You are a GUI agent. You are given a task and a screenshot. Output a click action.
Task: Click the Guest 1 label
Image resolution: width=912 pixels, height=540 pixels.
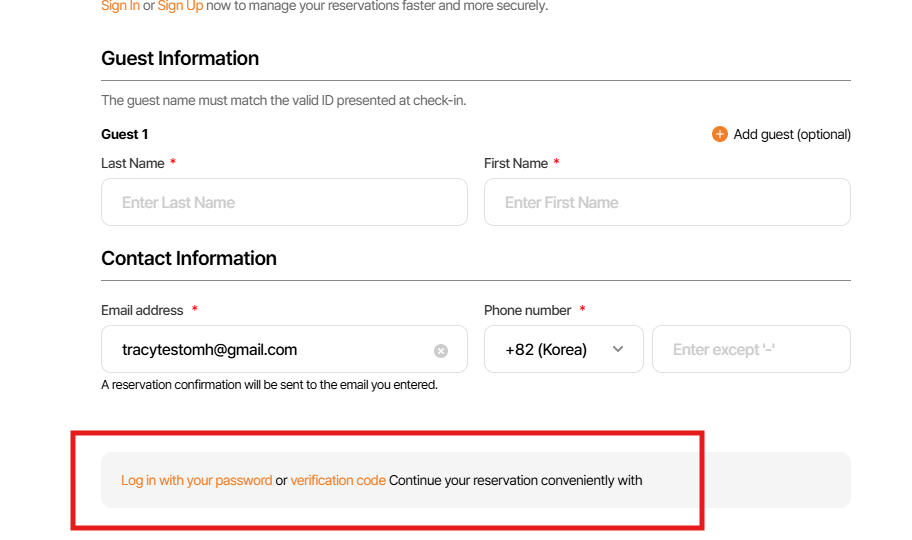125,134
